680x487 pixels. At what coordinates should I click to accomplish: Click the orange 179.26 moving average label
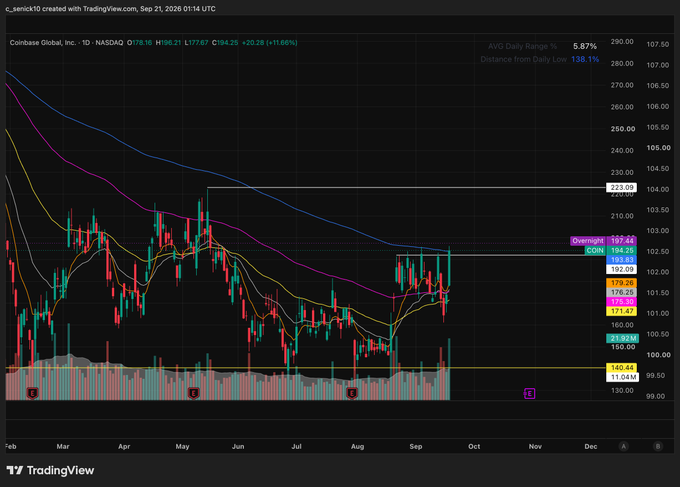pos(621,283)
